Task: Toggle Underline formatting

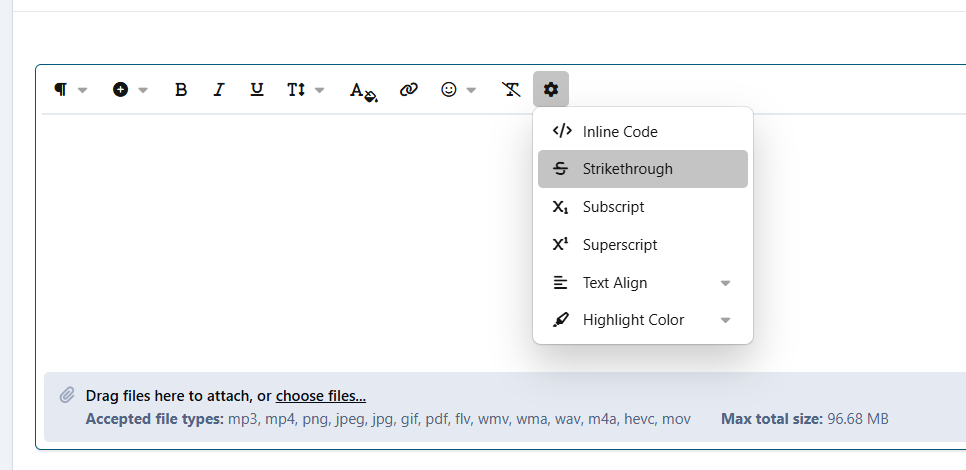Action: click(257, 90)
